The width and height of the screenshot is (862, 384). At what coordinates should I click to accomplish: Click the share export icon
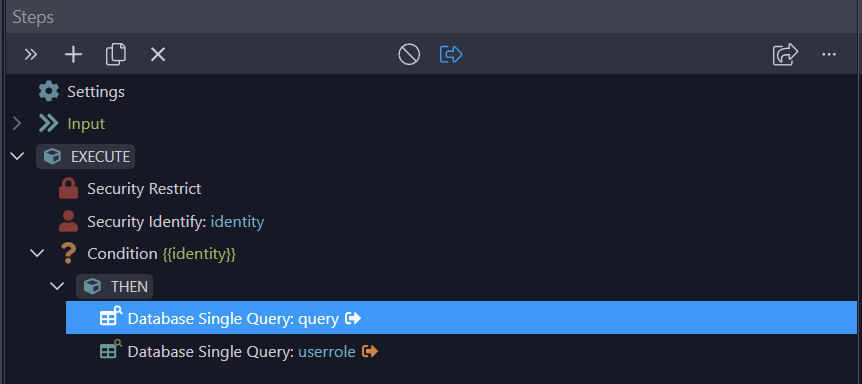pos(785,54)
